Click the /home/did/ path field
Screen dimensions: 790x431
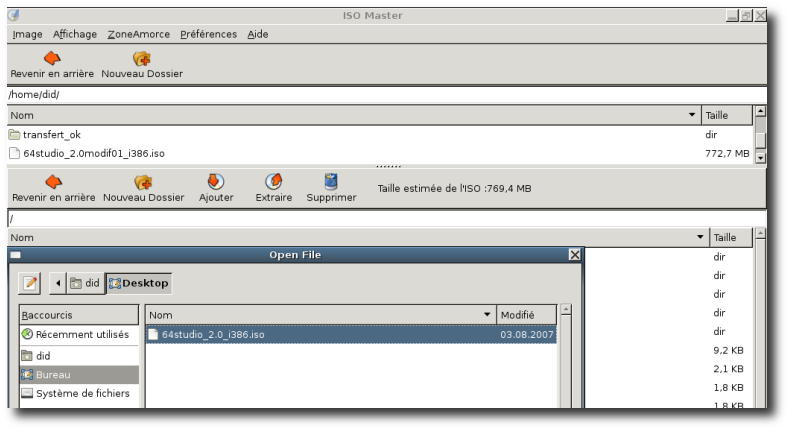[x=387, y=94]
